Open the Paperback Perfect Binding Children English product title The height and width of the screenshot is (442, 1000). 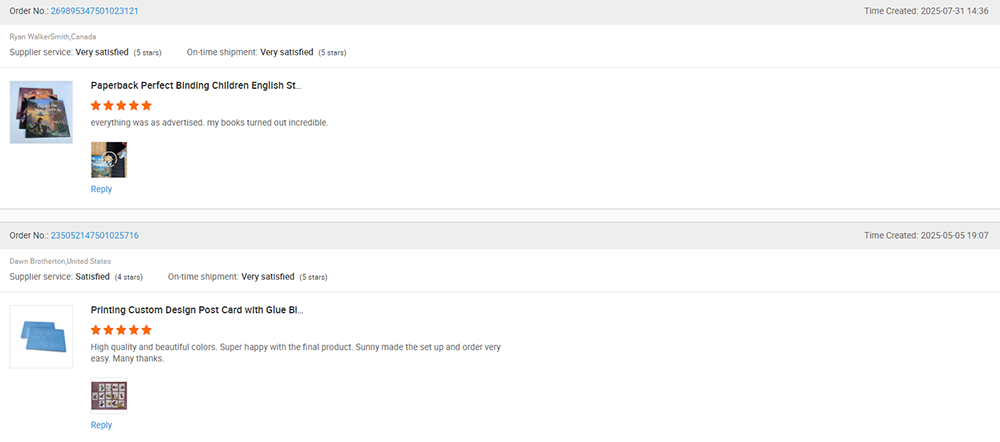(196, 86)
